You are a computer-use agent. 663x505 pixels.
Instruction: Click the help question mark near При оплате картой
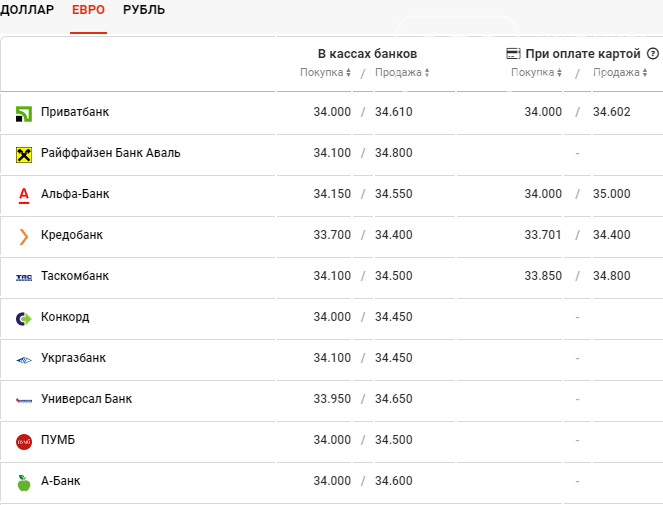point(653,54)
